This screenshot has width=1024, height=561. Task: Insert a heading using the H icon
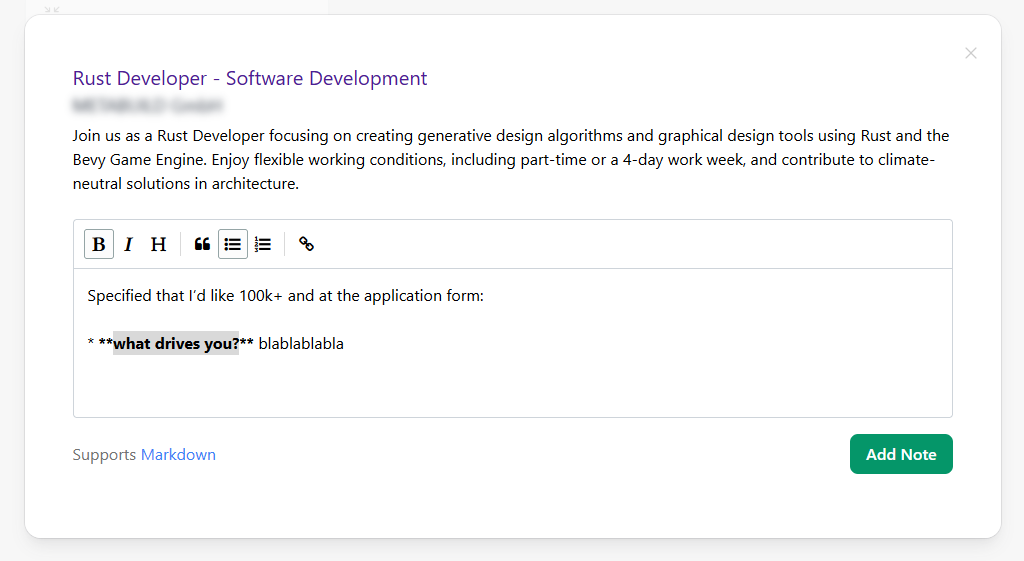click(158, 244)
